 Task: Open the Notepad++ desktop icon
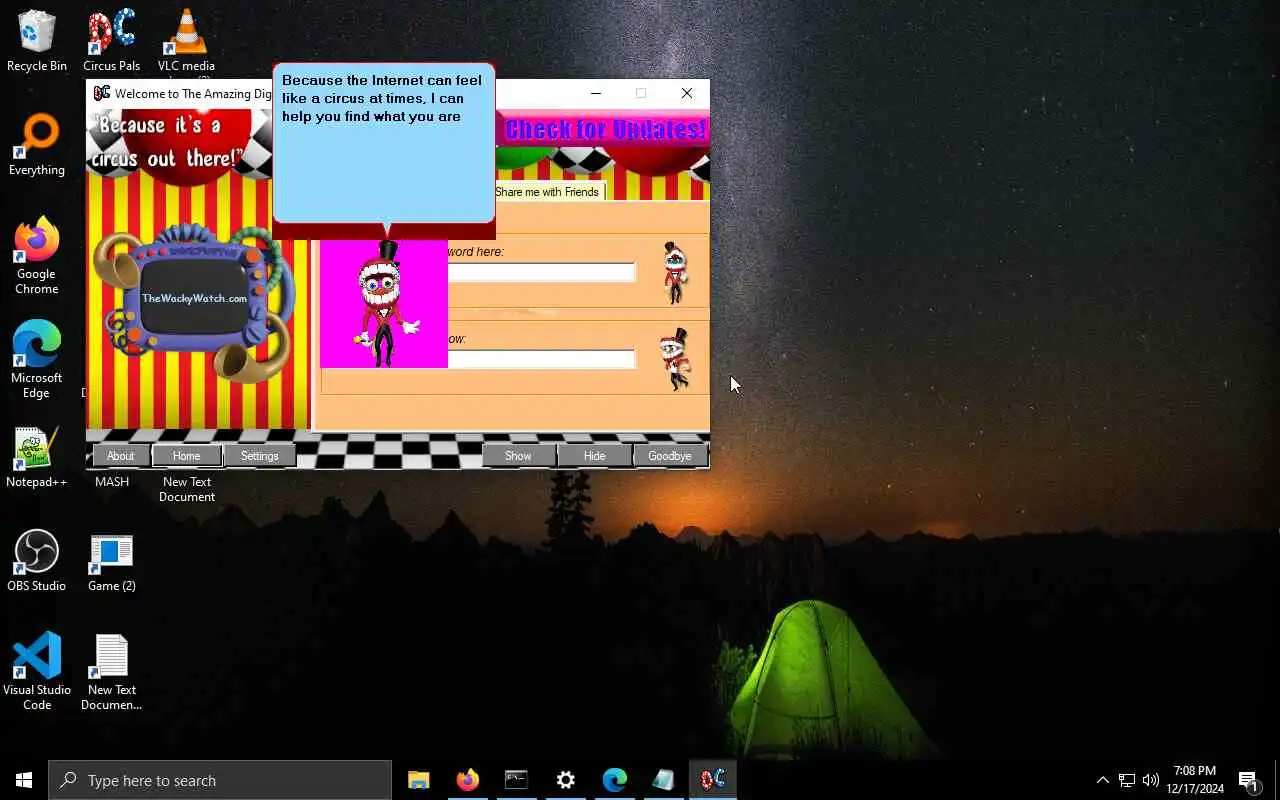[x=37, y=457]
